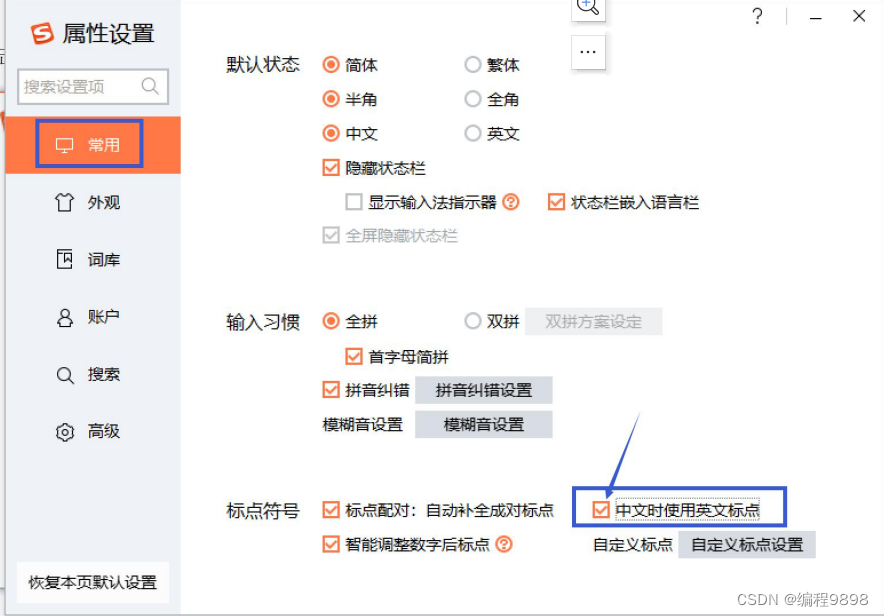Open the 高级 settings tab

click(93, 432)
